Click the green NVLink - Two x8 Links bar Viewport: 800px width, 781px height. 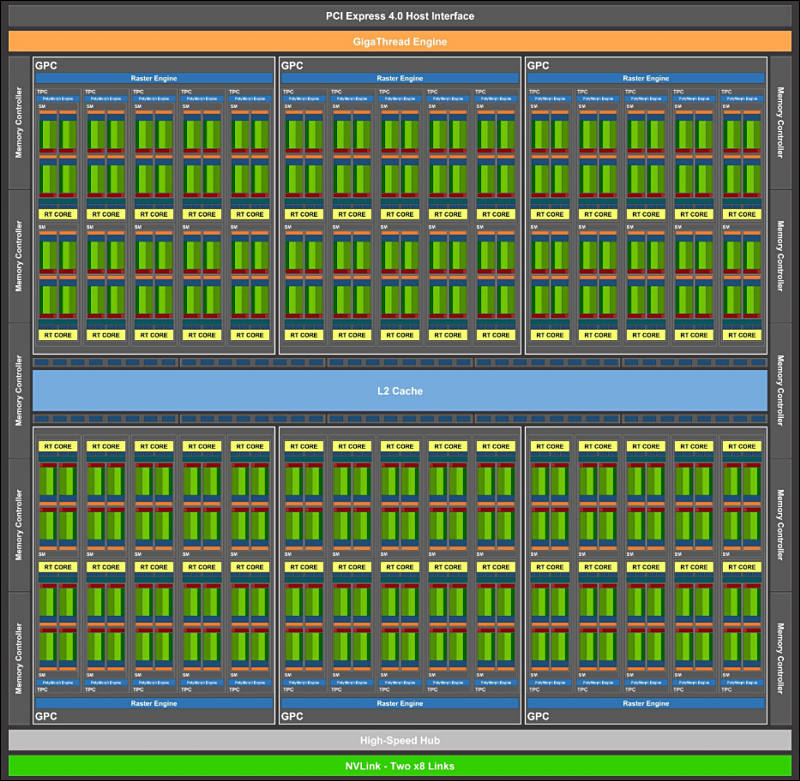click(400, 766)
